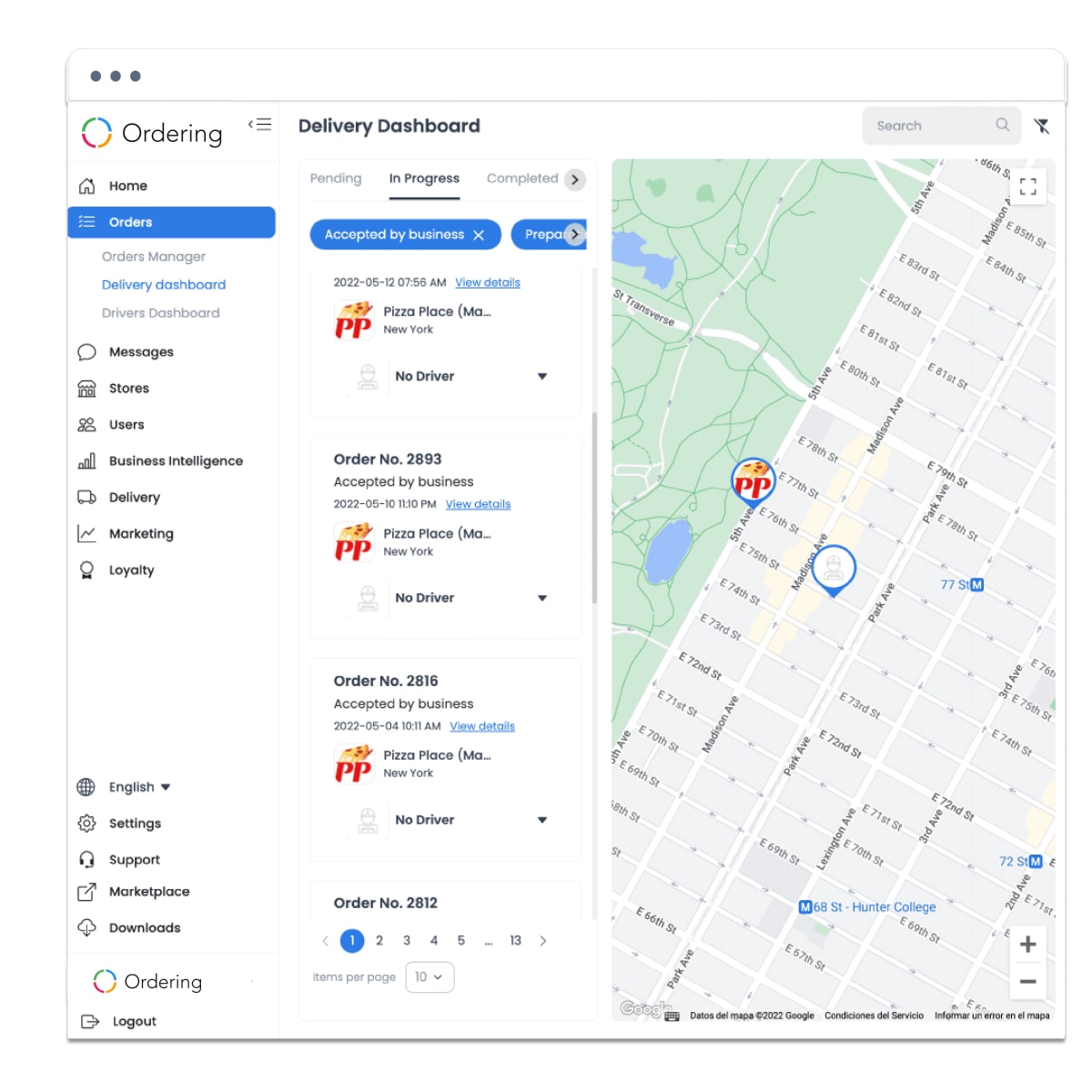Open Orders Manager submenu item
The width and height of the screenshot is (1092, 1092).
click(x=154, y=257)
